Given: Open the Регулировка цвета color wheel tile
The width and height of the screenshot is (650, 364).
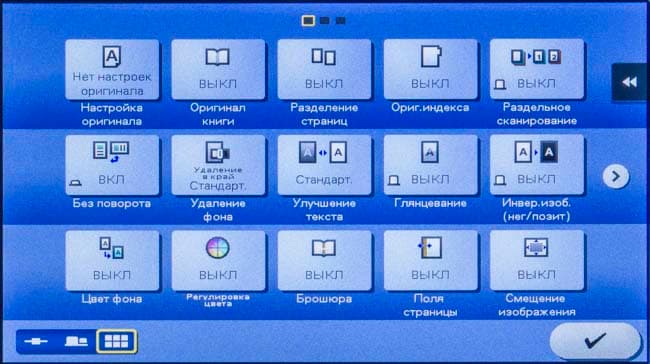Looking at the screenshot, I should [218, 261].
